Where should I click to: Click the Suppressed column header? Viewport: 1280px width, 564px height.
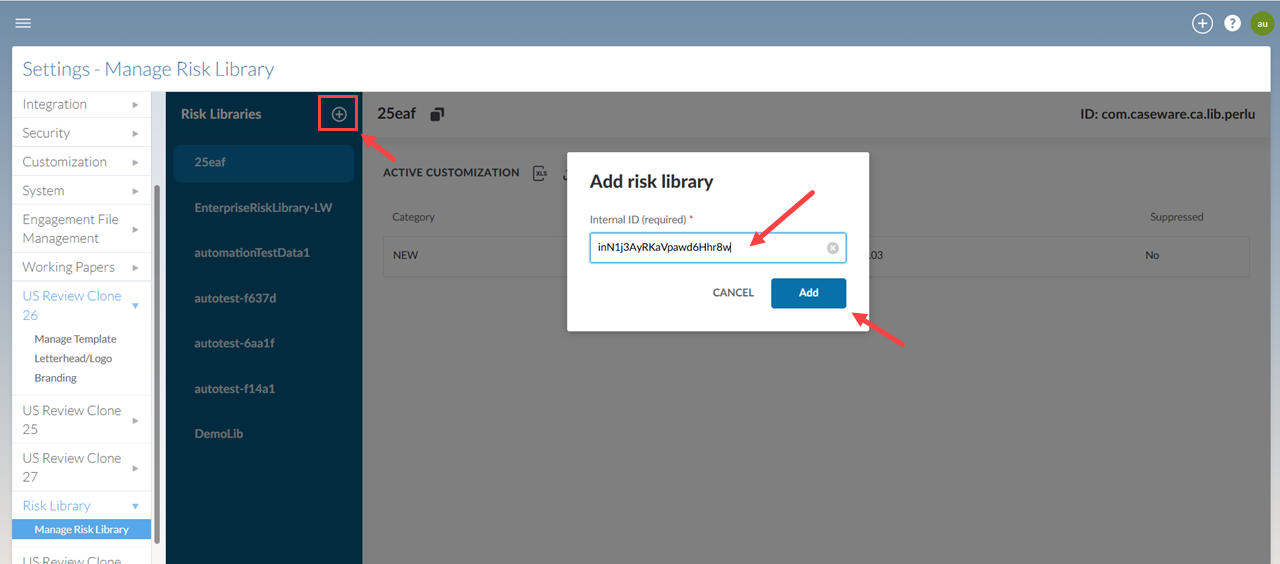coord(1177,217)
